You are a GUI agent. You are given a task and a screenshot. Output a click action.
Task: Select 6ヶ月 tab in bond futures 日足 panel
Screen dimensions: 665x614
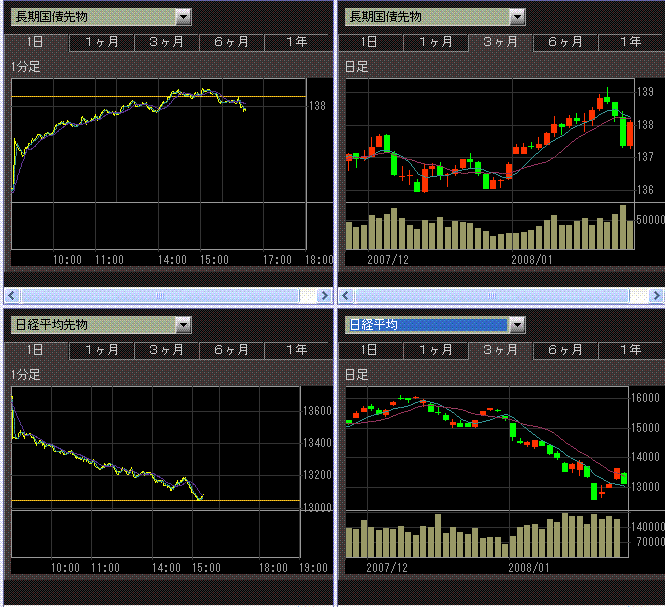tap(565, 42)
